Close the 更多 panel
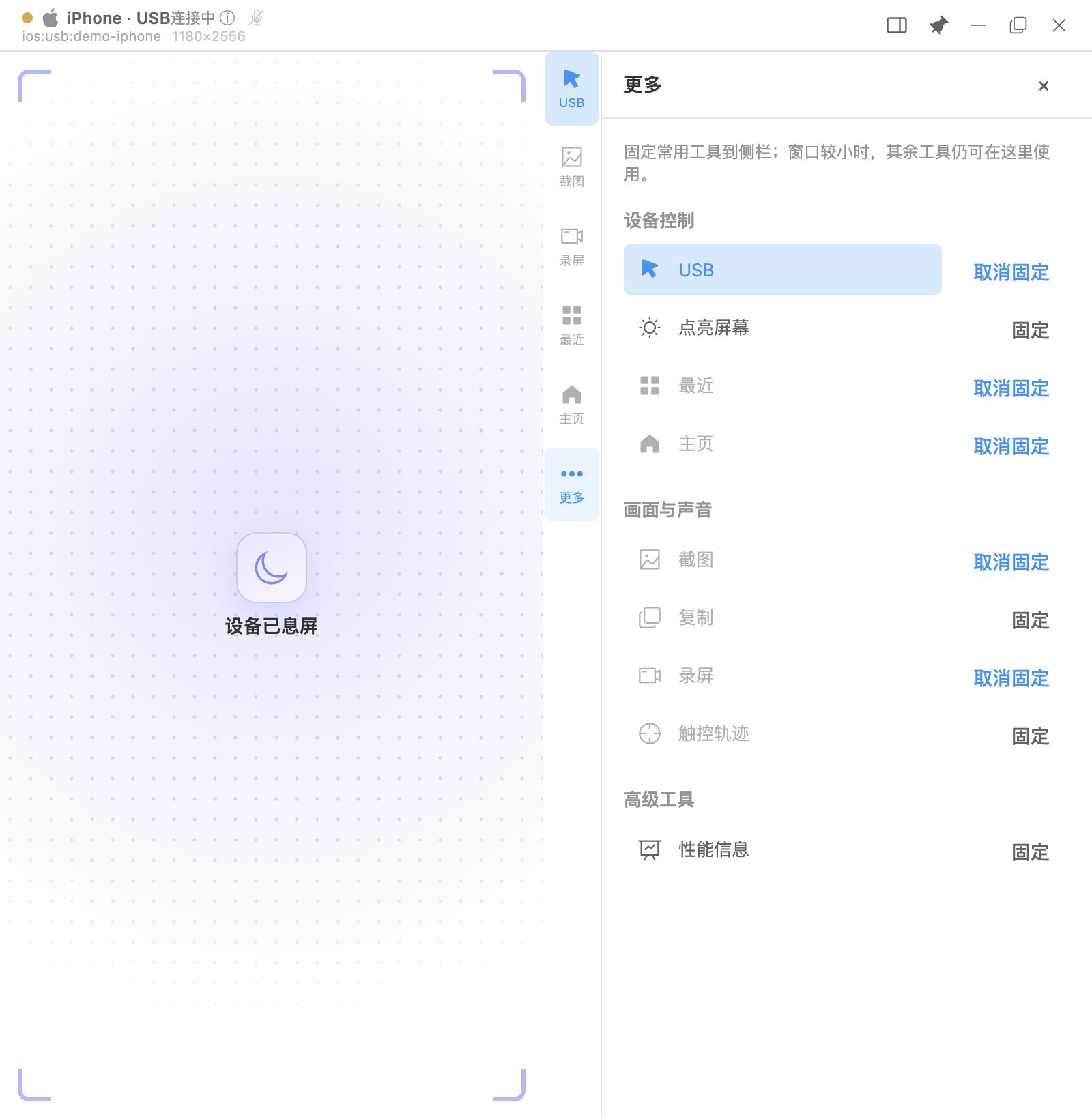Image resolution: width=1092 pixels, height=1119 pixels. (1044, 86)
